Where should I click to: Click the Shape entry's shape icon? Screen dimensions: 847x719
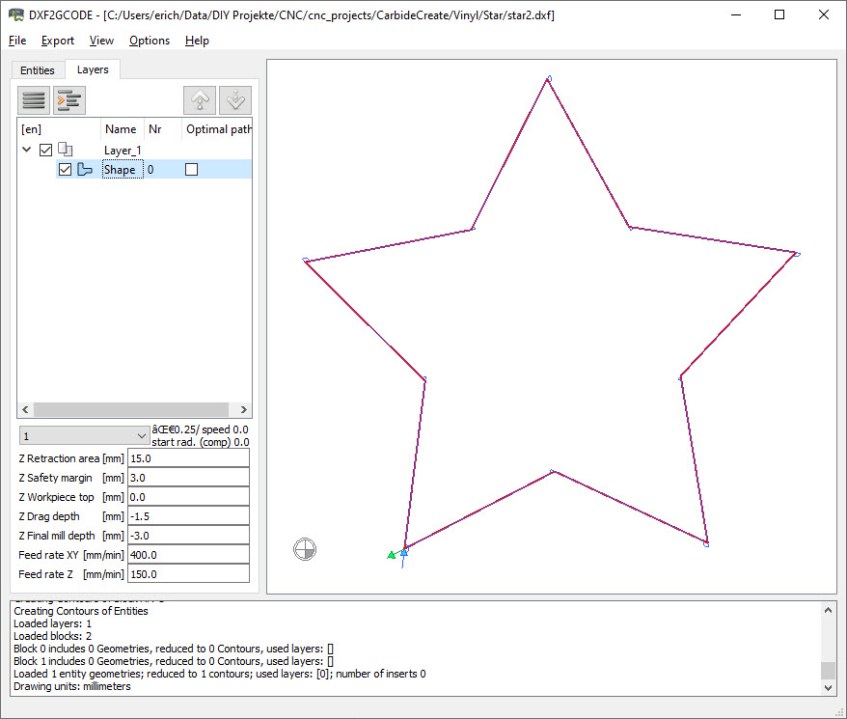coord(85,170)
